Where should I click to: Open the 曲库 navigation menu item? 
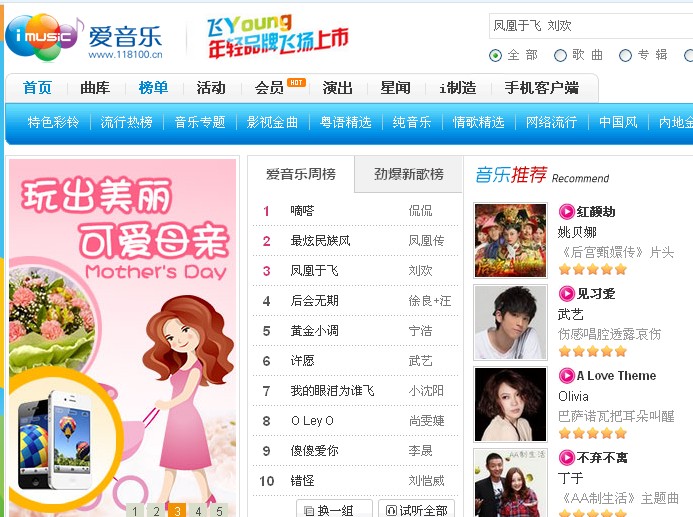[95, 87]
